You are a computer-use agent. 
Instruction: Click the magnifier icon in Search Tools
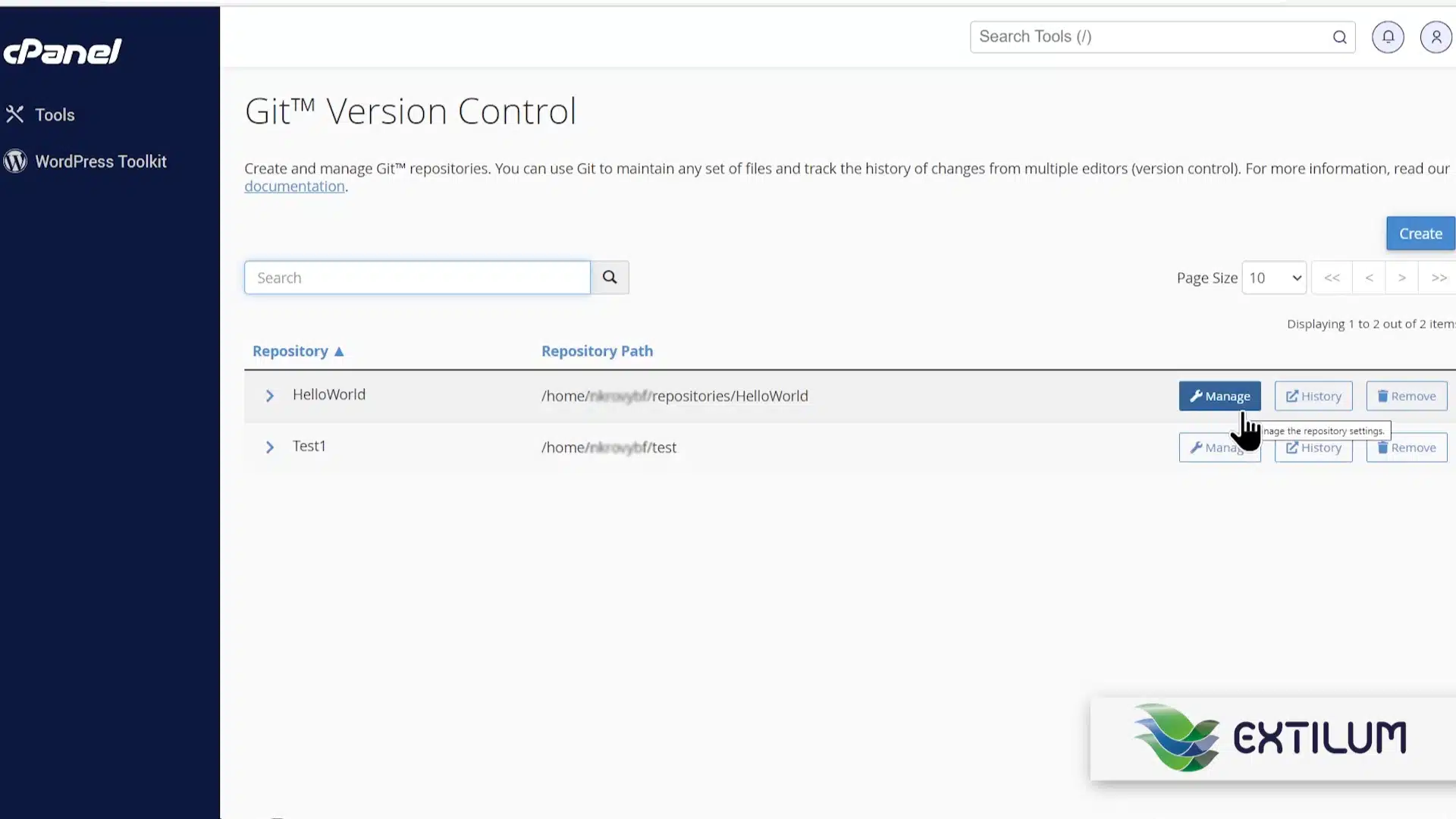pos(1340,37)
